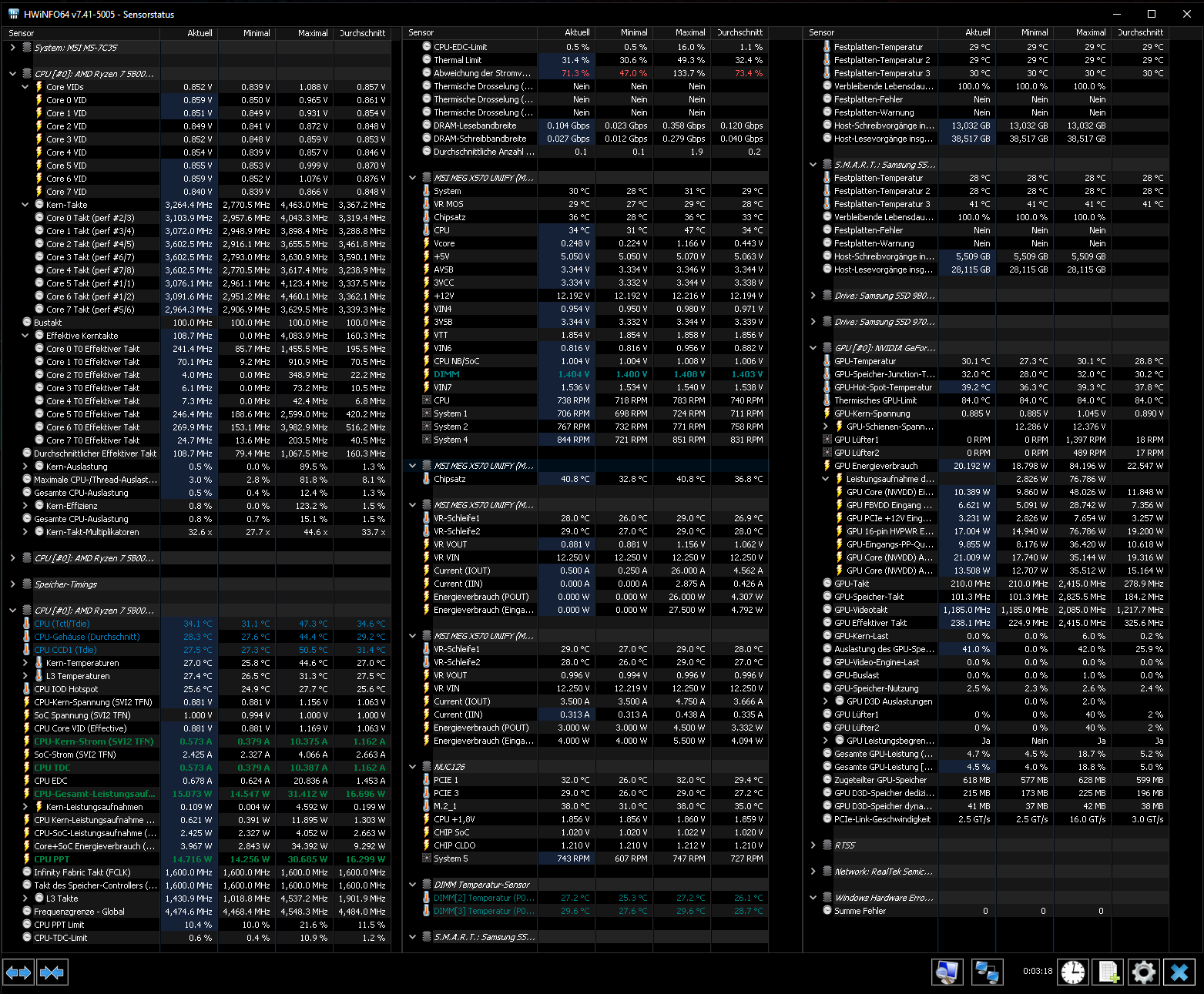Image resolution: width=1204 pixels, height=994 pixels.
Task: Start logging with the document-plus icon
Action: tap(1108, 972)
